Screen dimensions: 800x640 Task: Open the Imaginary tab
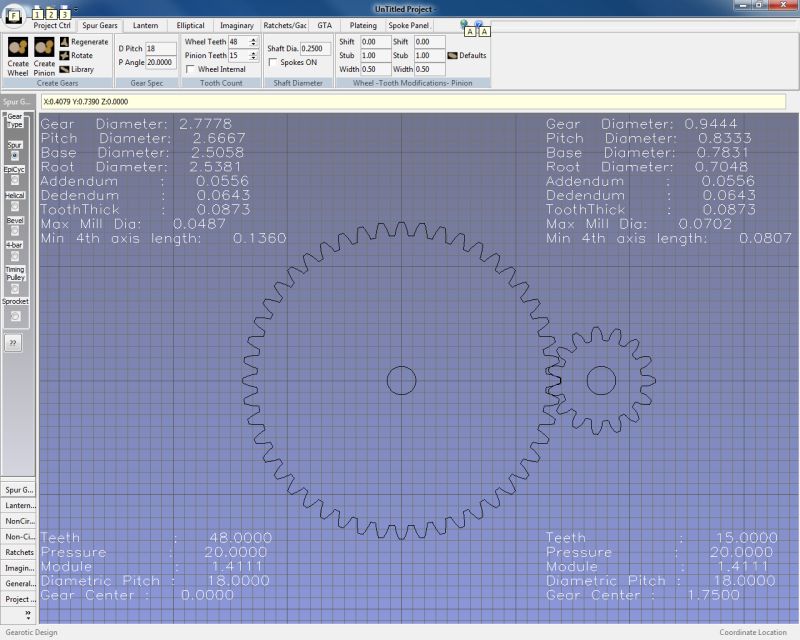[237, 25]
